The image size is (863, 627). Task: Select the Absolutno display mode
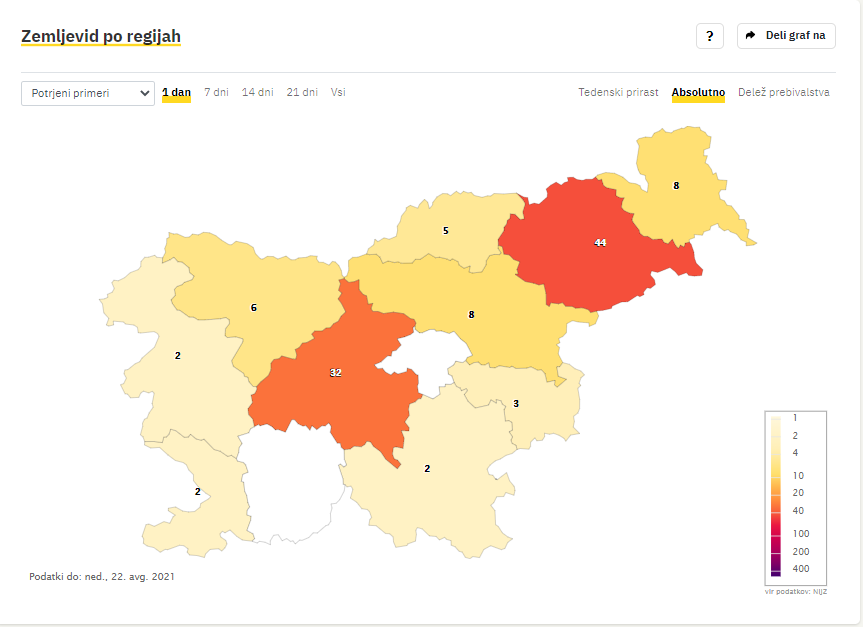(698, 92)
